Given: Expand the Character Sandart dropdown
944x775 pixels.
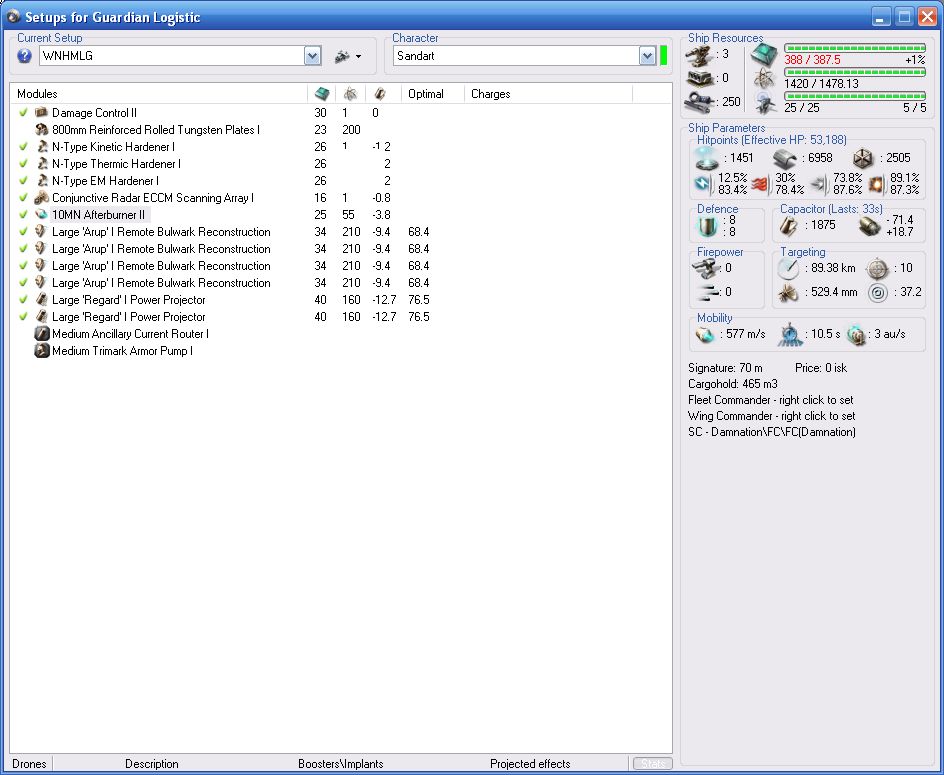Looking at the screenshot, I should (647, 56).
